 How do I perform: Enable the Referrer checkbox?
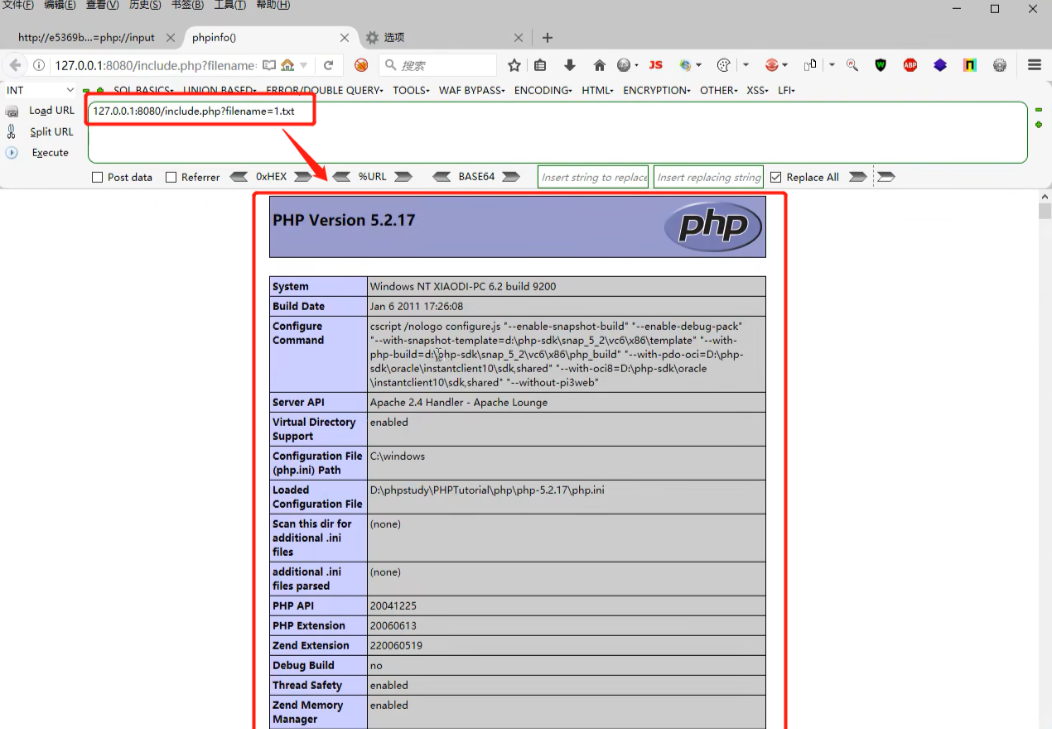pyautogui.click(x=171, y=177)
